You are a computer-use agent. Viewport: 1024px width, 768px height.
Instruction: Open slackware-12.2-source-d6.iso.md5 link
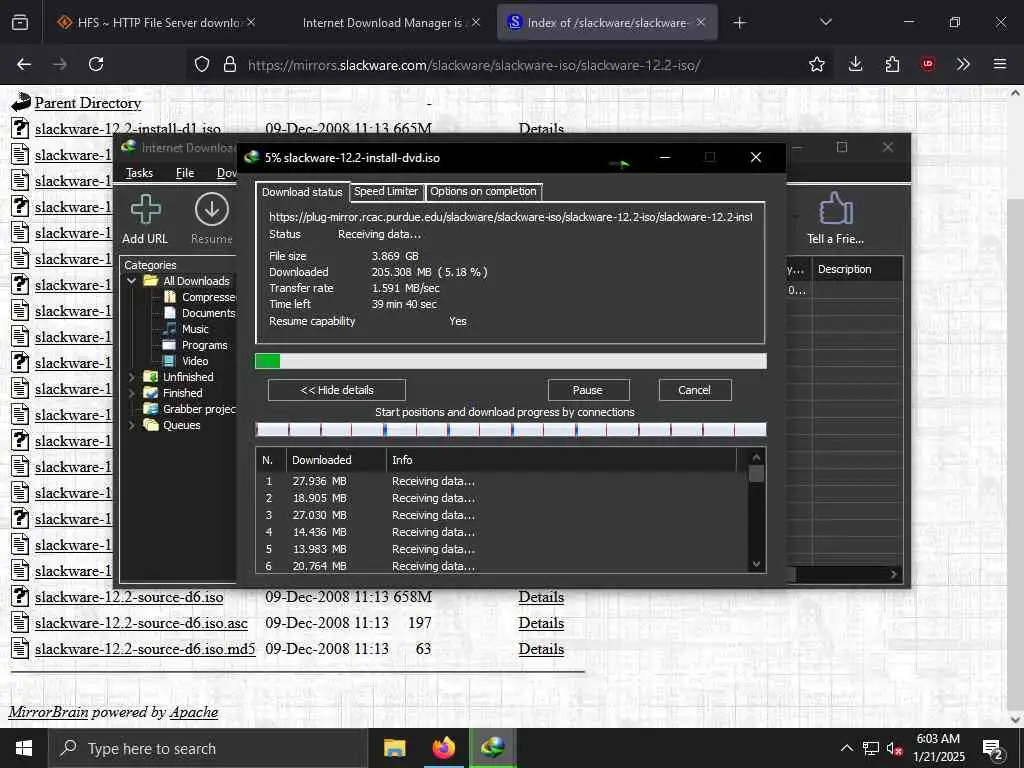click(144, 649)
